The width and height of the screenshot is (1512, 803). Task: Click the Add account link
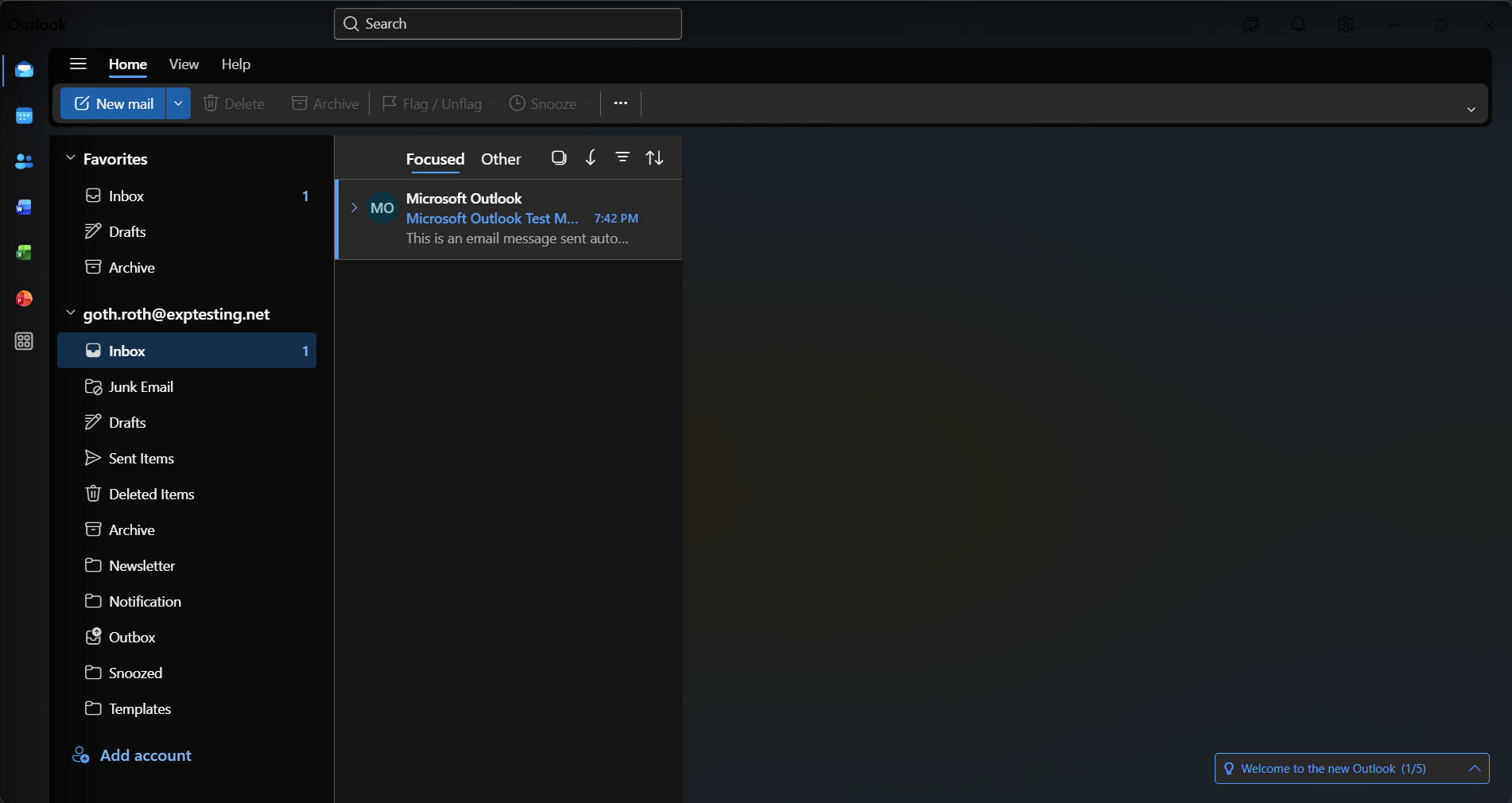(x=145, y=755)
